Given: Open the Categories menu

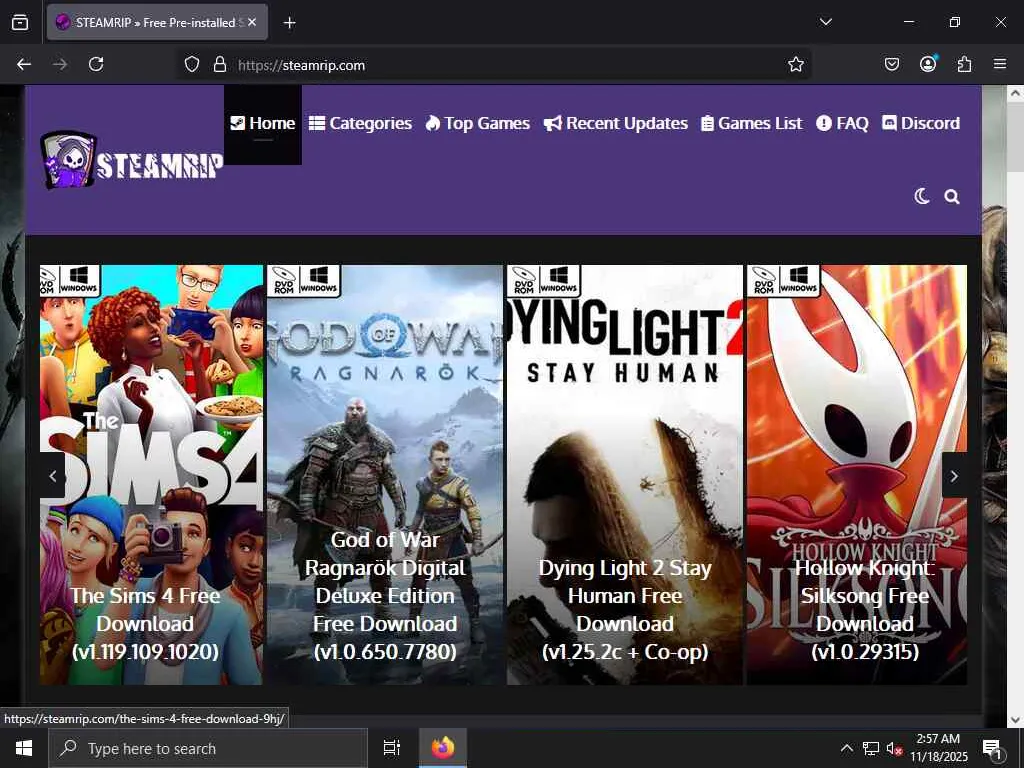Looking at the screenshot, I should [360, 123].
